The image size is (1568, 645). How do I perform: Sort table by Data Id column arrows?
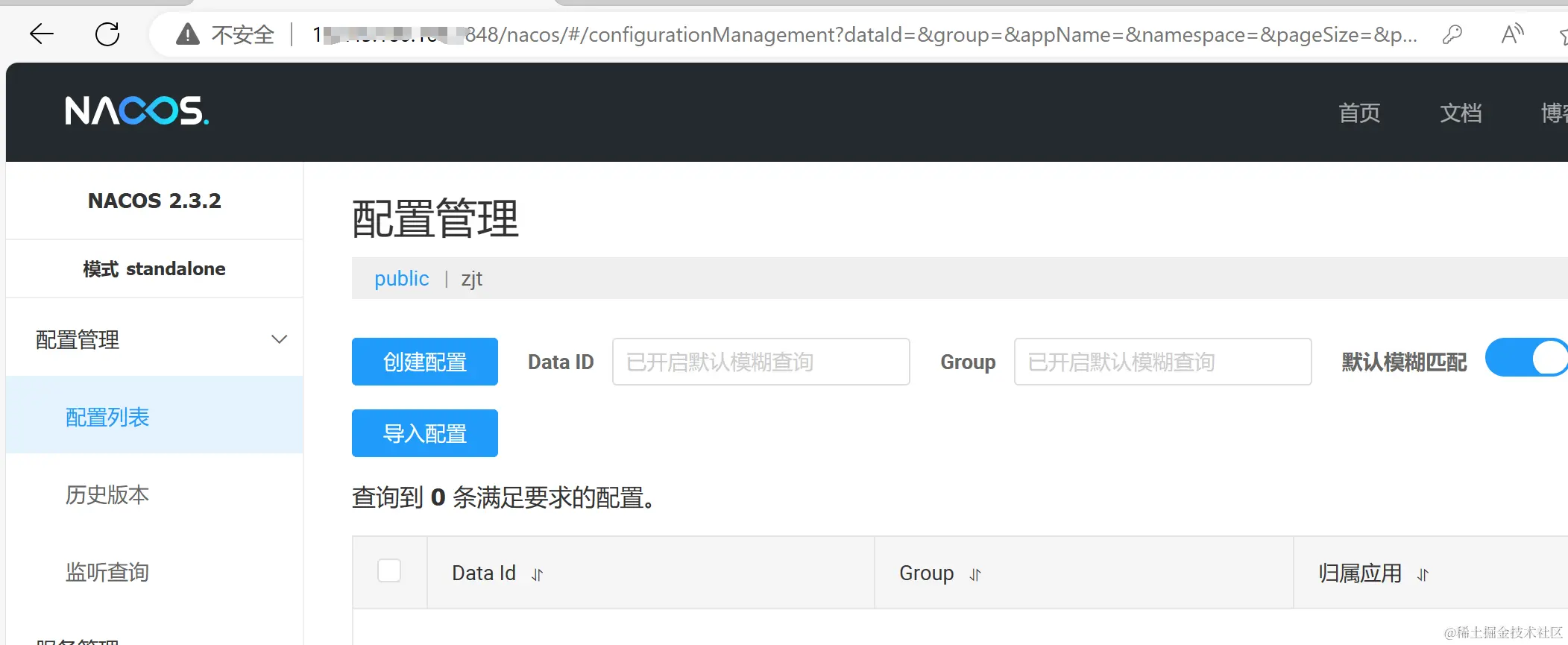[537, 574]
